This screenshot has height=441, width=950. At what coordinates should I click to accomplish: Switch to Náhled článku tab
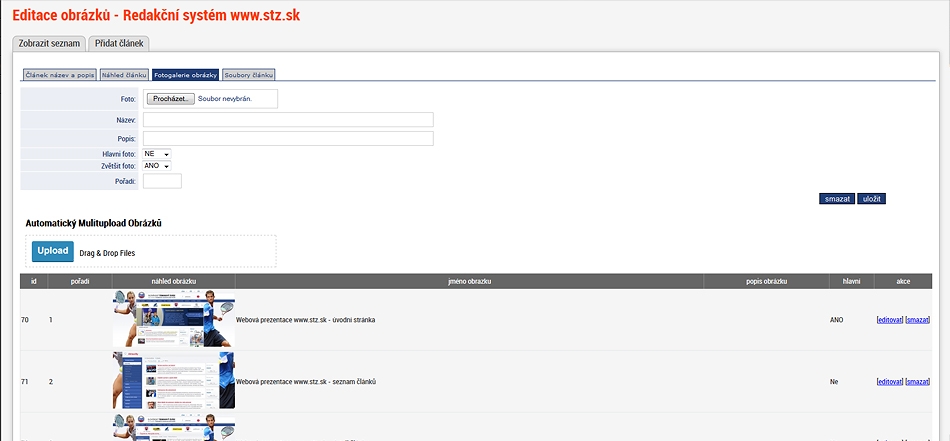click(x=124, y=75)
